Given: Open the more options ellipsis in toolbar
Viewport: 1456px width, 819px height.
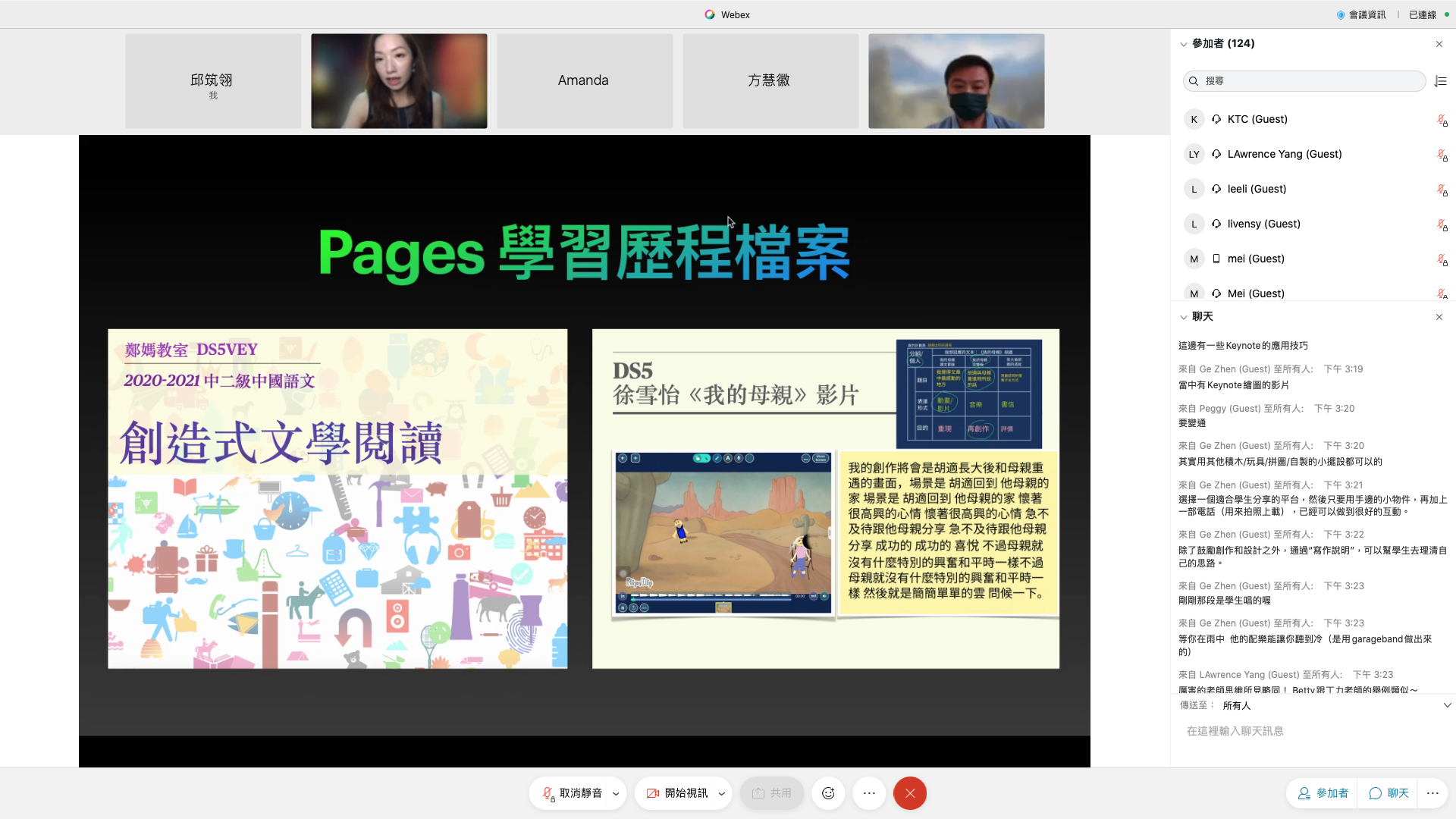Looking at the screenshot, I should 869,793.
